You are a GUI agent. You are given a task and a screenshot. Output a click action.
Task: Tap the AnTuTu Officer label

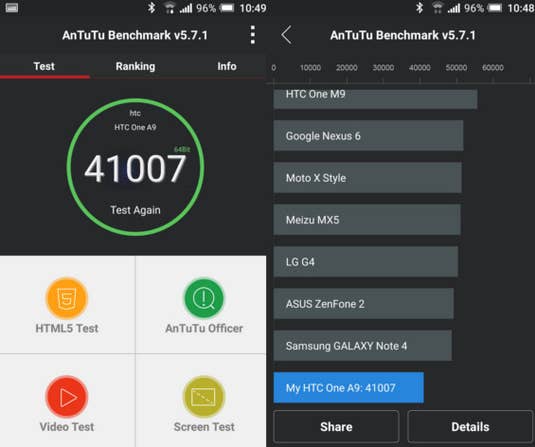click(204, 328)
